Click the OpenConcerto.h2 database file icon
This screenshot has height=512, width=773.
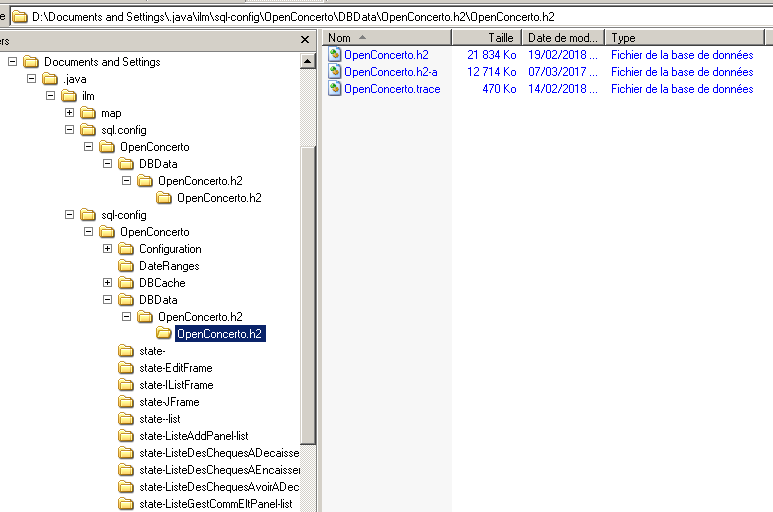pyautogui.click(x=335, y=55)
